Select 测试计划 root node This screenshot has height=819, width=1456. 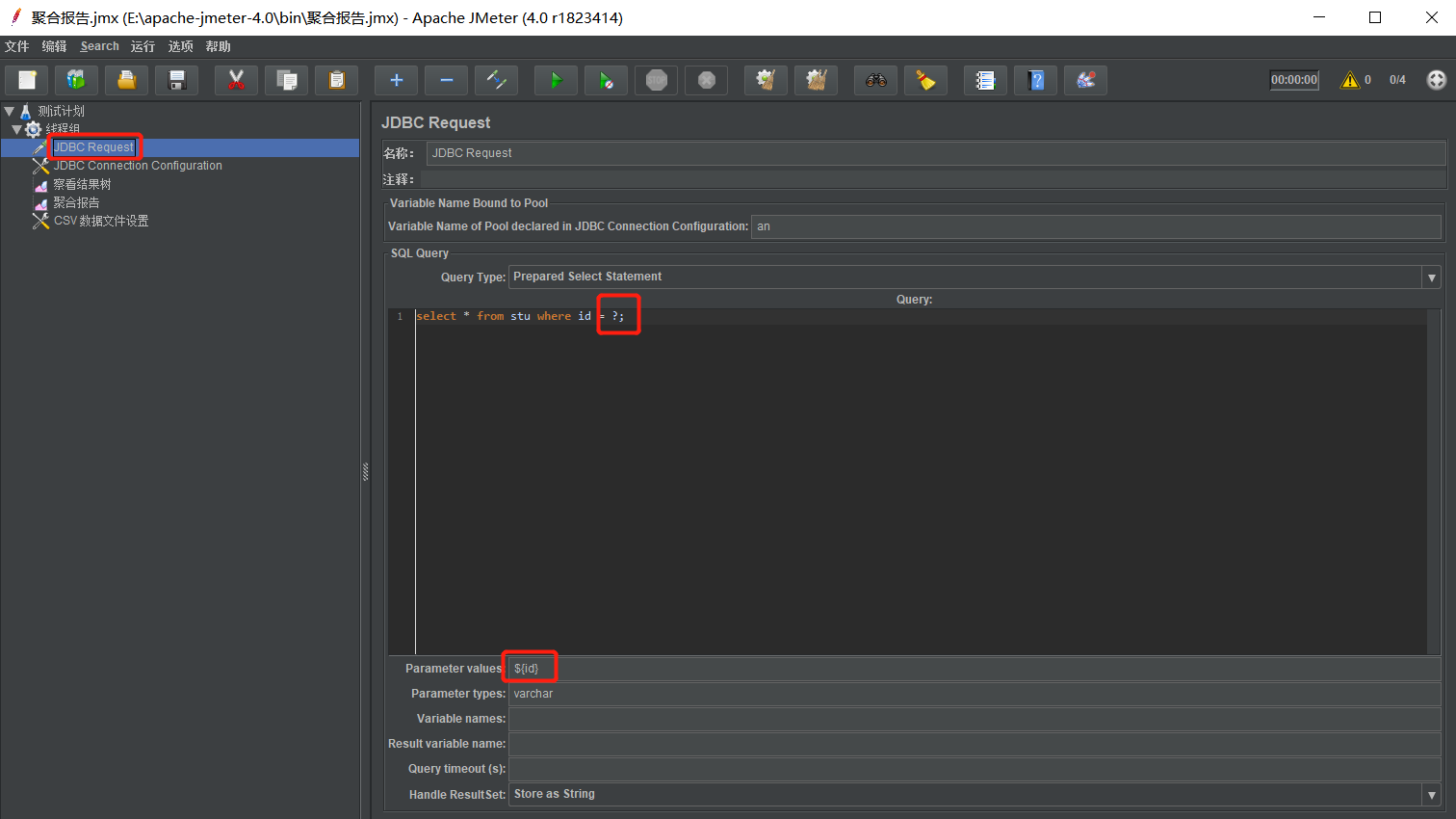(x=61, y=111)
